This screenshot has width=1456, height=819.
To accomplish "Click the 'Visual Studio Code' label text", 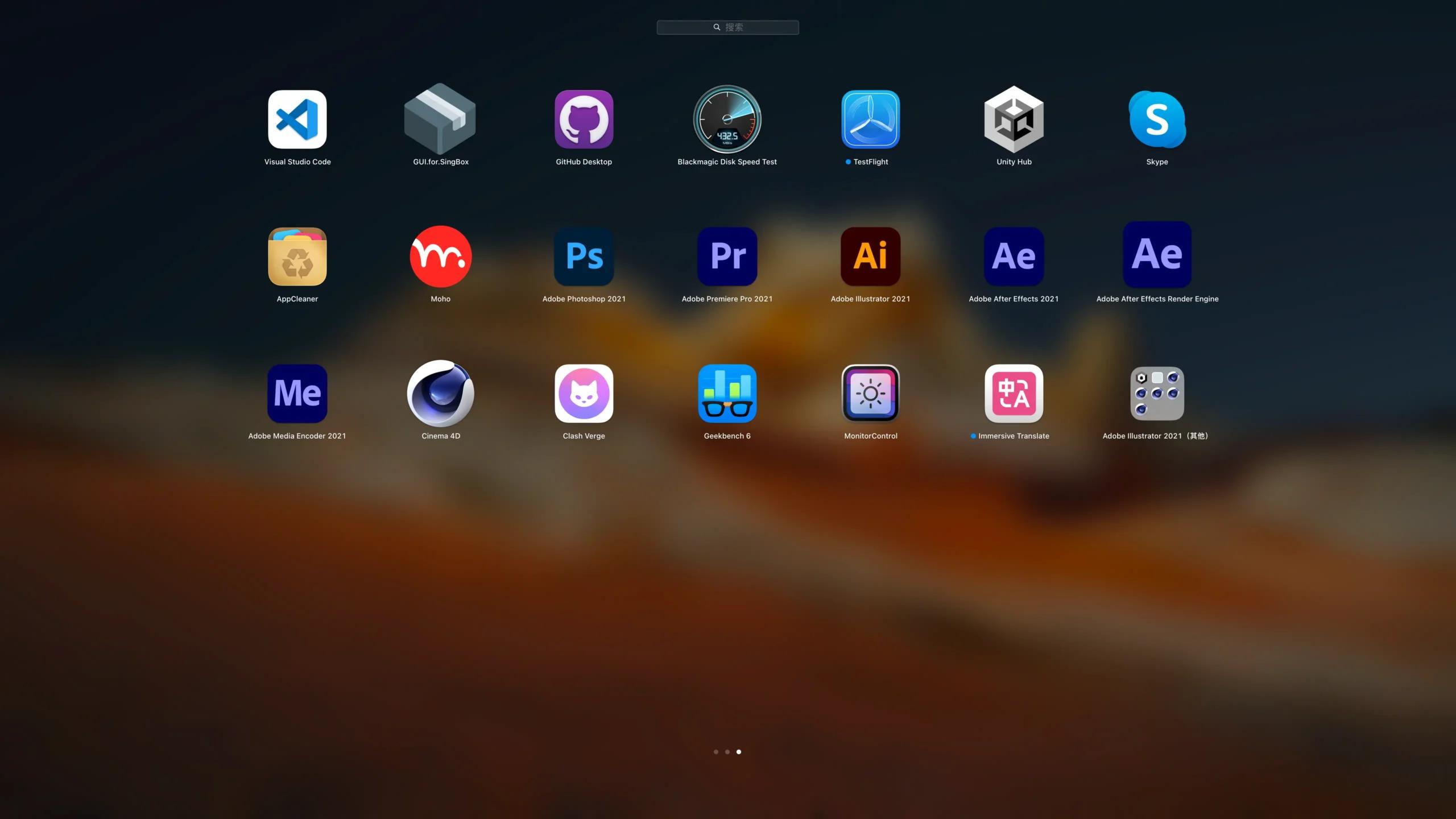I will coord(297,162).
